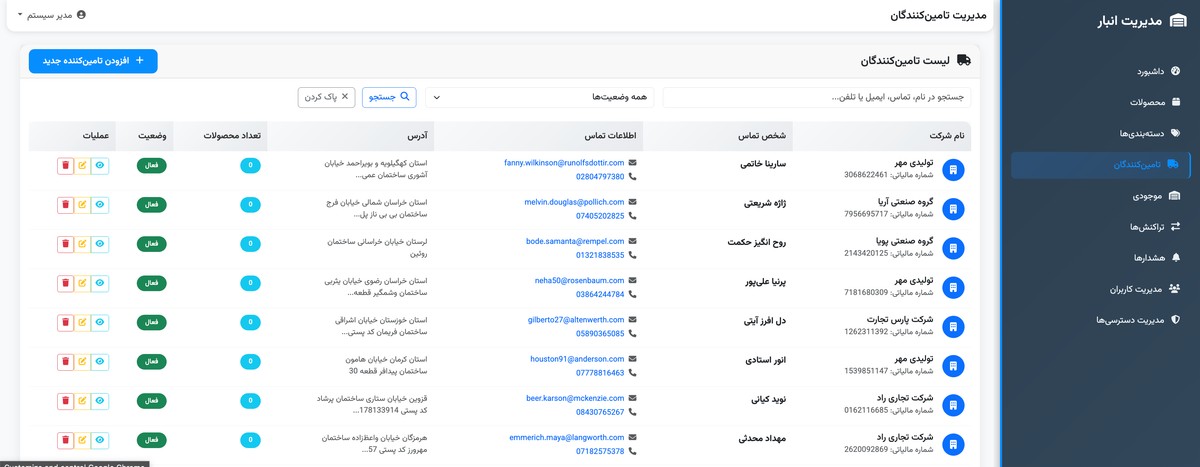Viewport: 1200px width, 467px height.
Task: Click email link beer.karson@mckenzie.com
Action: pos(575,398)
